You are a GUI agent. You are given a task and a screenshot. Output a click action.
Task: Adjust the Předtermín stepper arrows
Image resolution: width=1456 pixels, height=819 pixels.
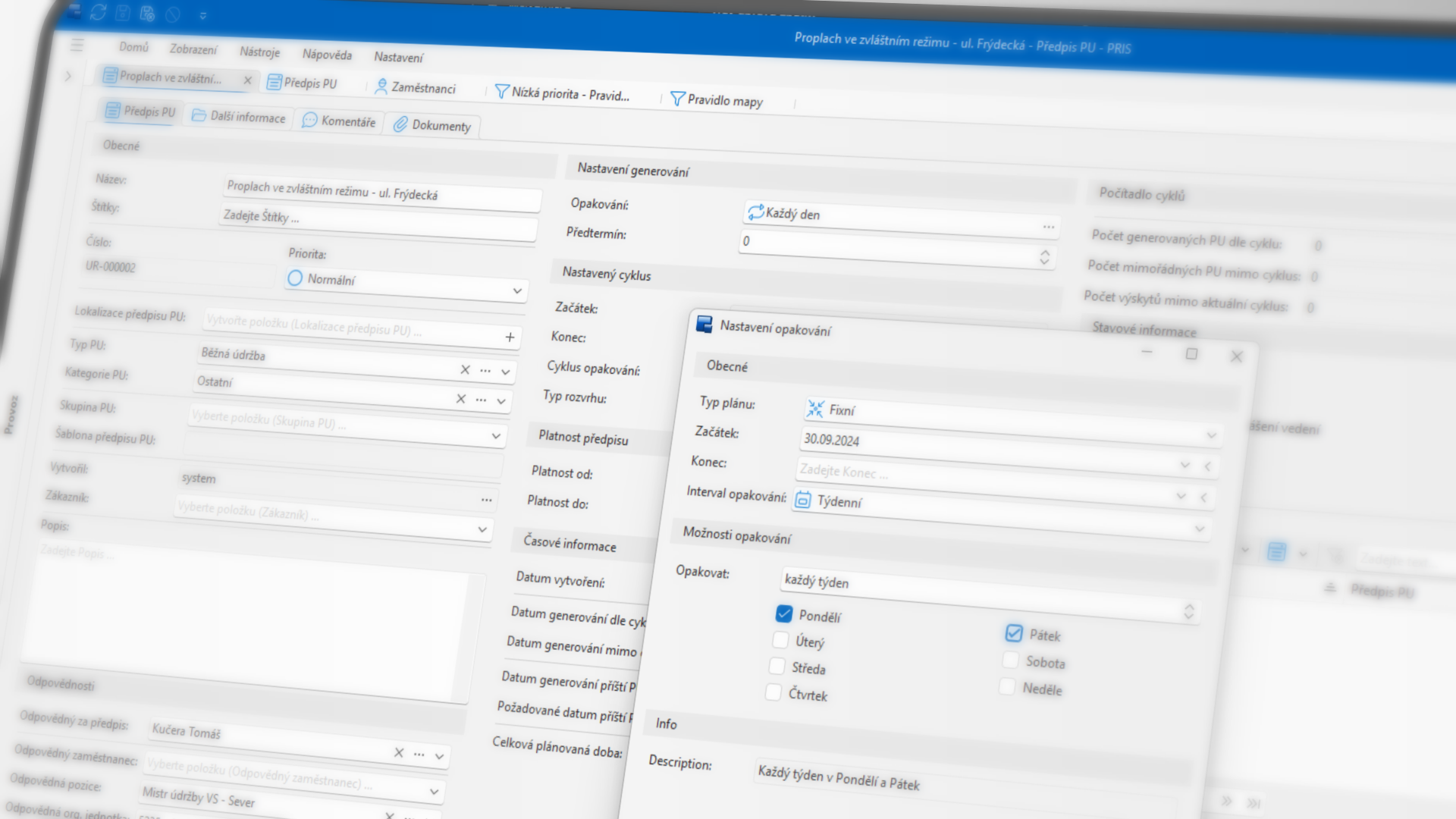click(x=1044, y=258)
